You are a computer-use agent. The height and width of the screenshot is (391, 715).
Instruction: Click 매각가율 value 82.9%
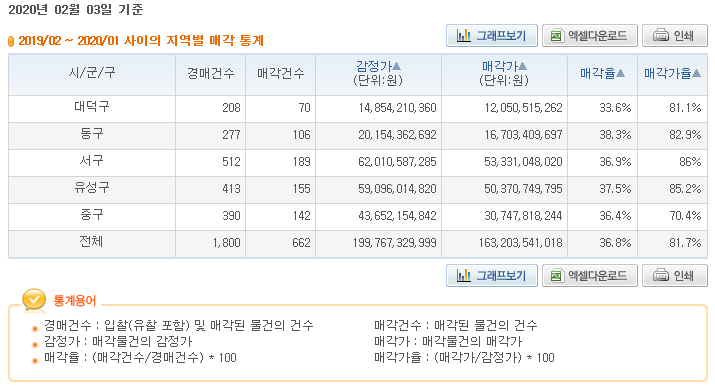[685, 135]
